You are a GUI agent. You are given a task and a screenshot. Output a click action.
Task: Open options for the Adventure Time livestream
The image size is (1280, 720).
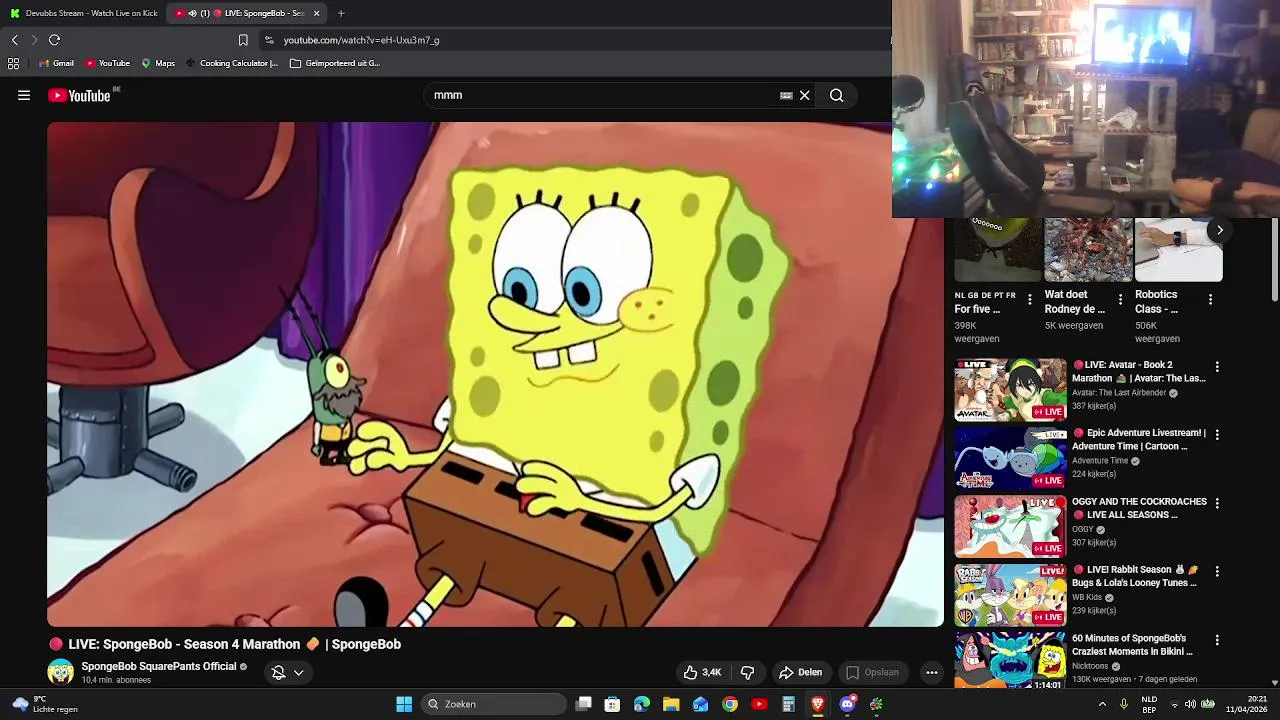pos(1217,435)
